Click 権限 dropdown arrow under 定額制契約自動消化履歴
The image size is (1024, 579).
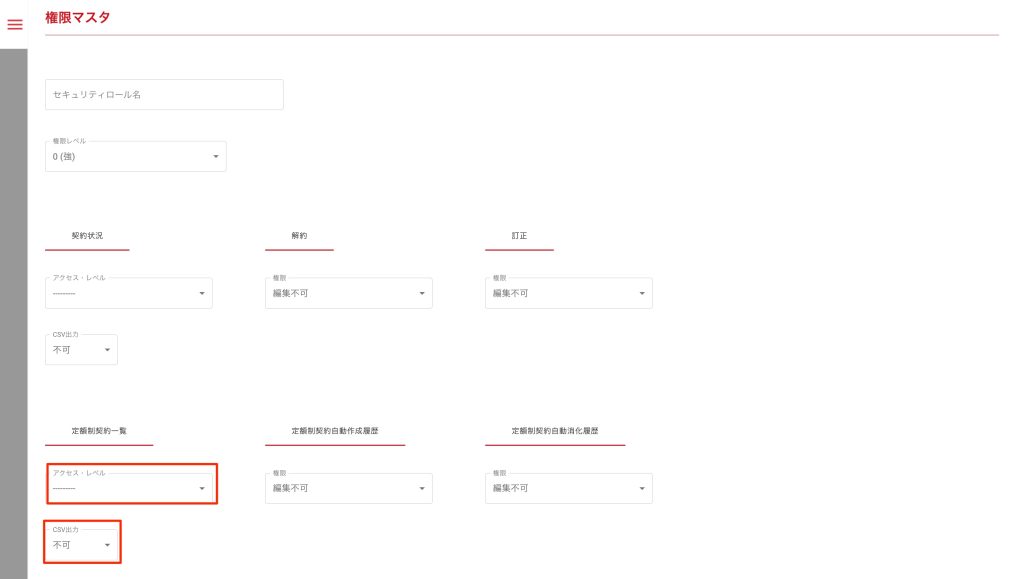(642, 488)
